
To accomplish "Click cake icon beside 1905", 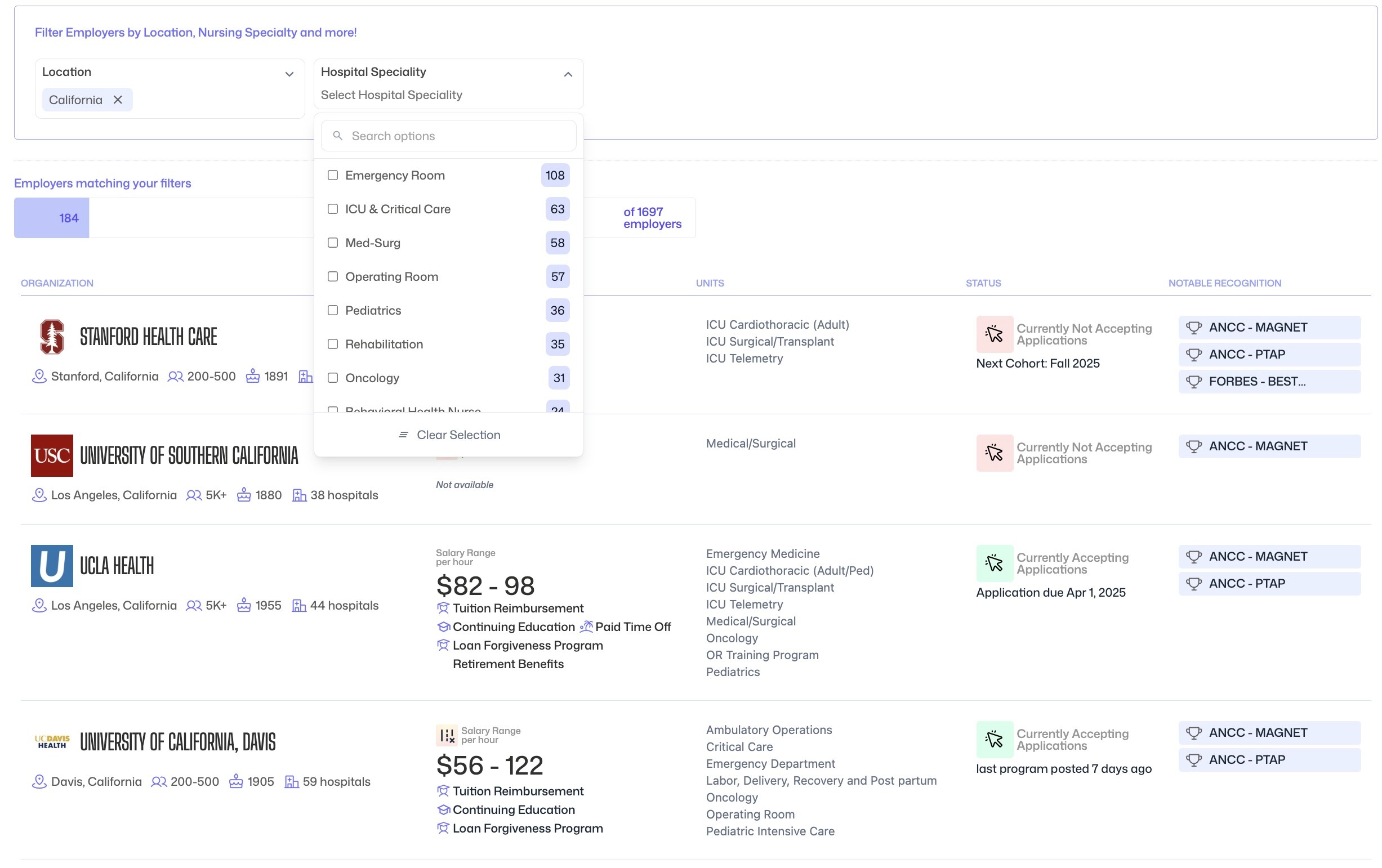I will pos(236,781).
